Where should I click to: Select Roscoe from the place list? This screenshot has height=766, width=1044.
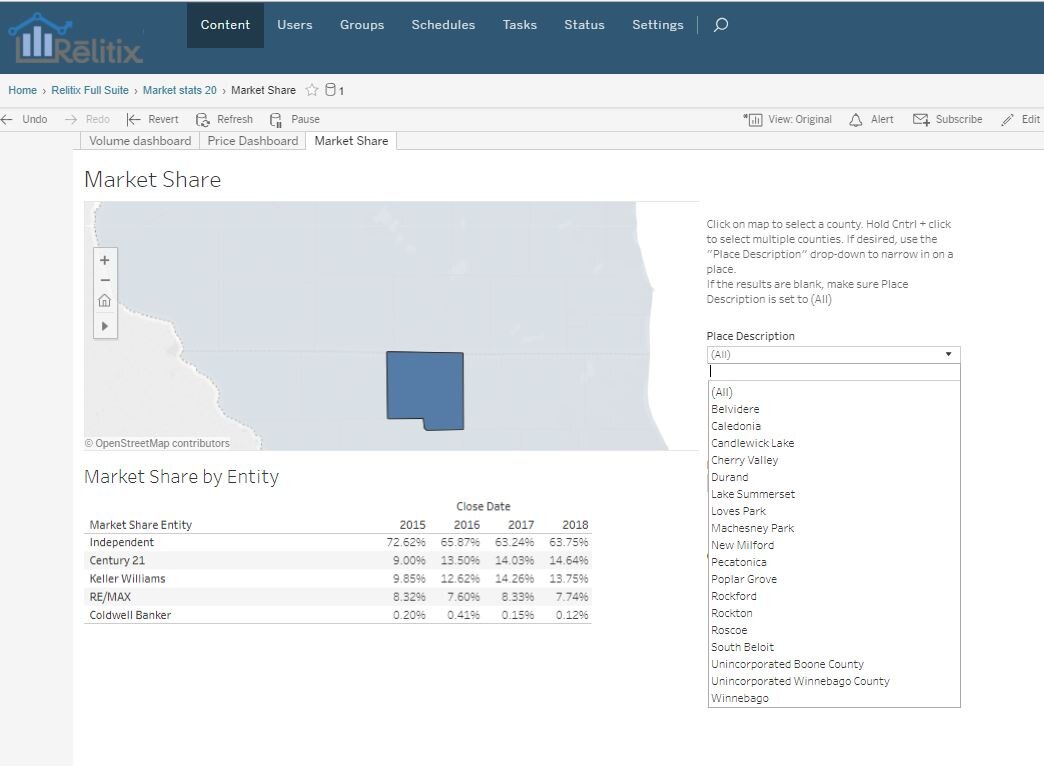[729, 630]
